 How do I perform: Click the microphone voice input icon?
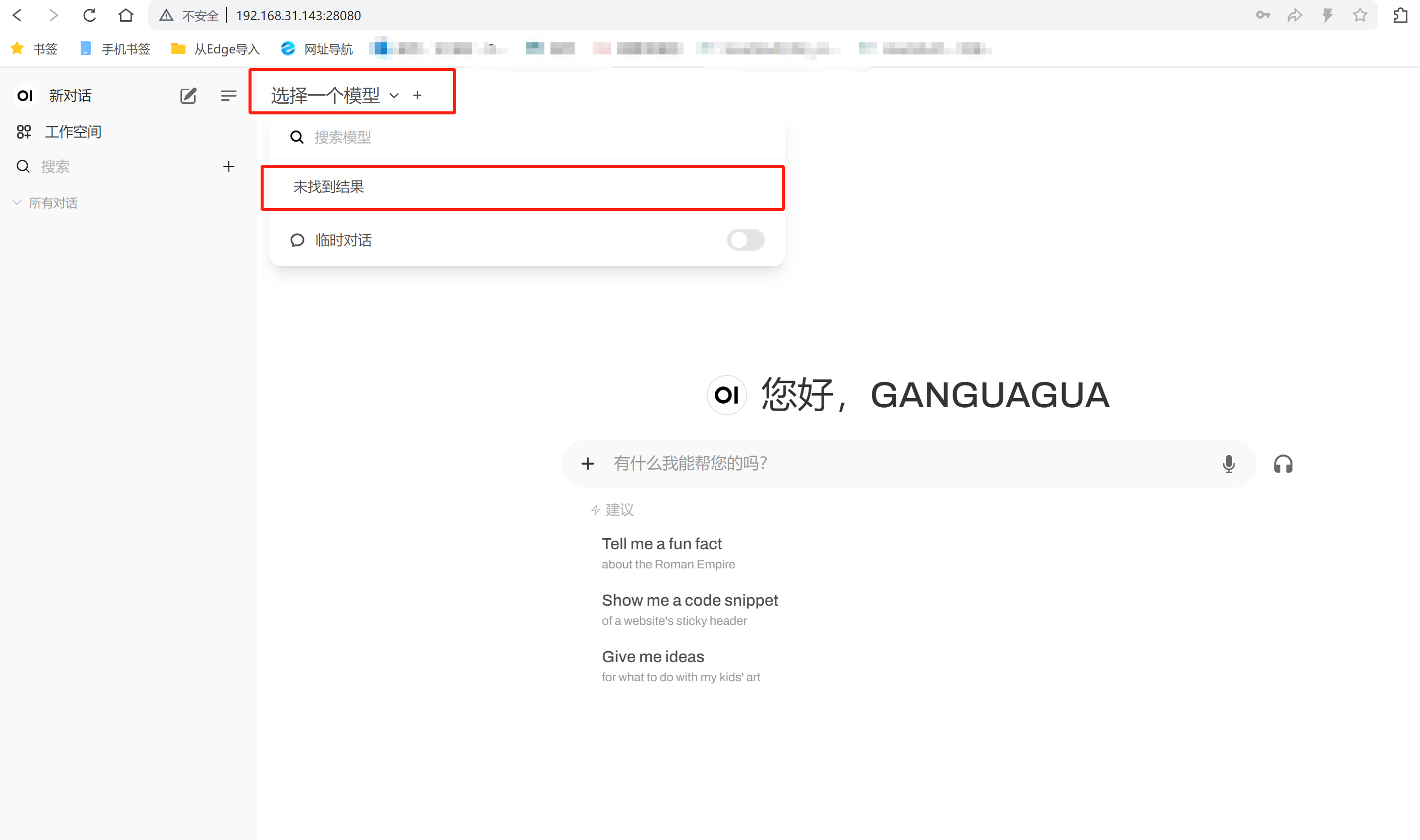1228,464
